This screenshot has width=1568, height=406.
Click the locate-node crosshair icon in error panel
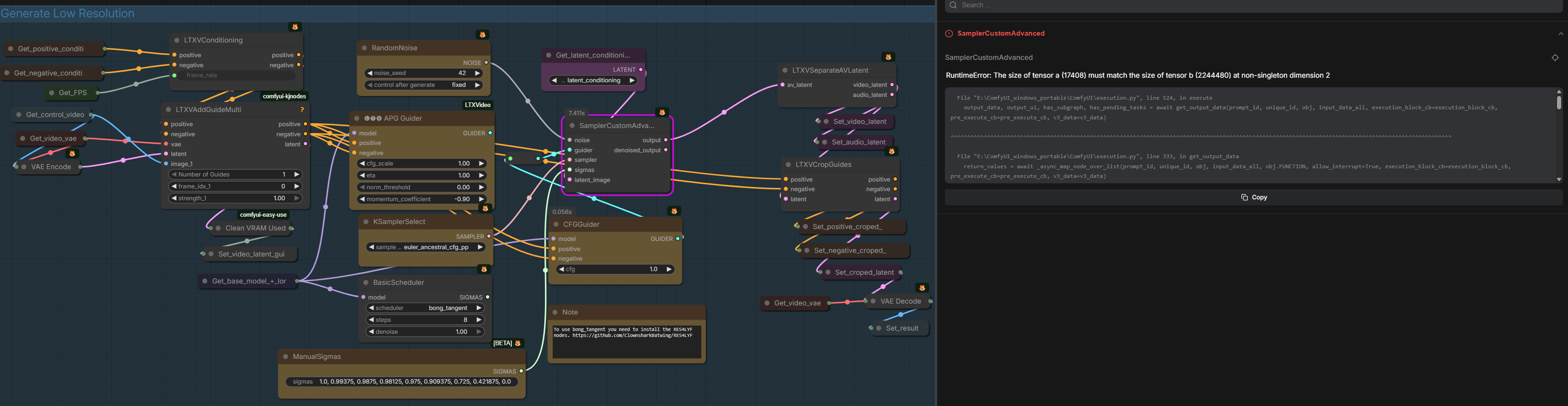1555,57
